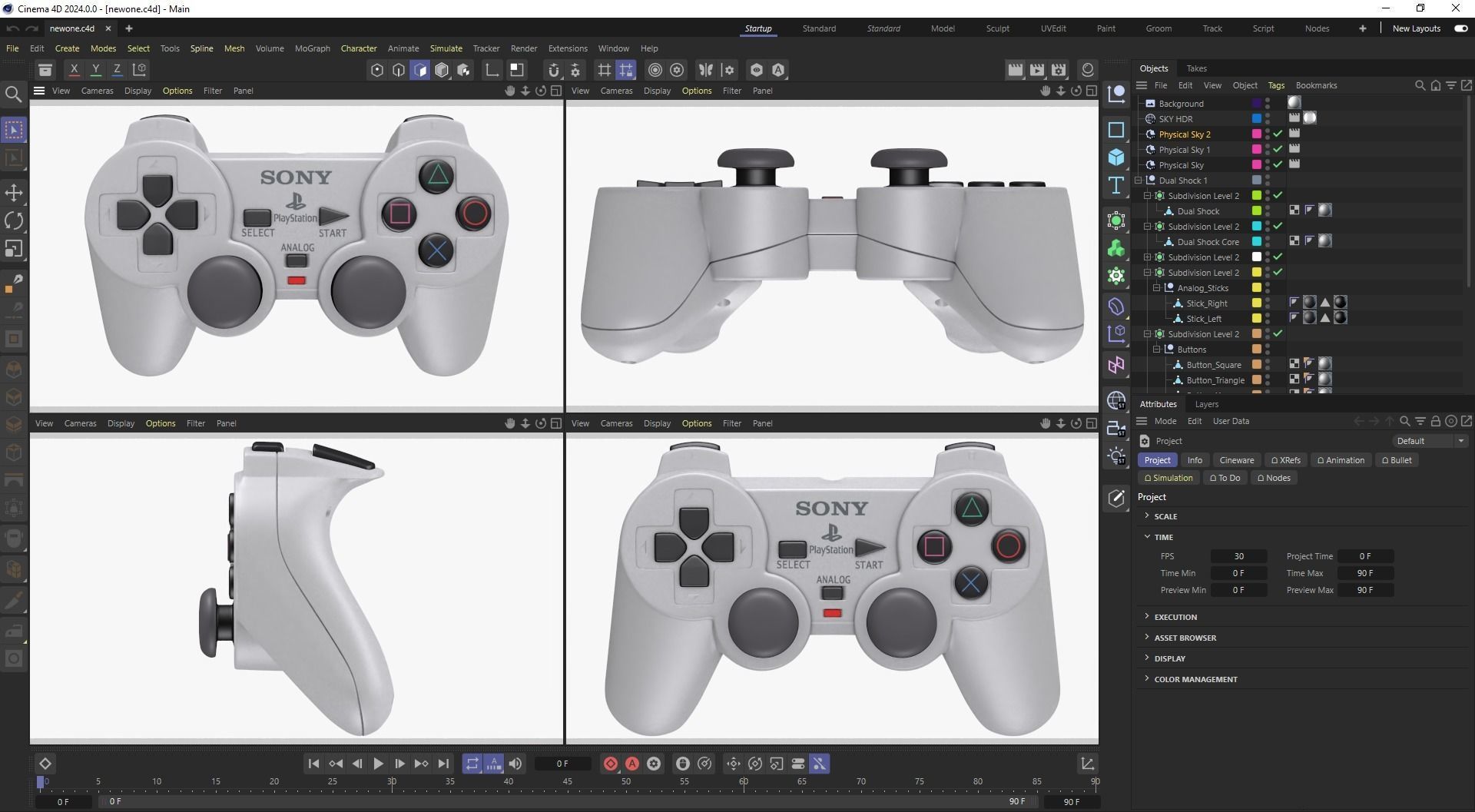Click the coordinate system icon next to Z
This screenshot has width=1475, height=812.
pyautogui.click(x=140, y=69)
